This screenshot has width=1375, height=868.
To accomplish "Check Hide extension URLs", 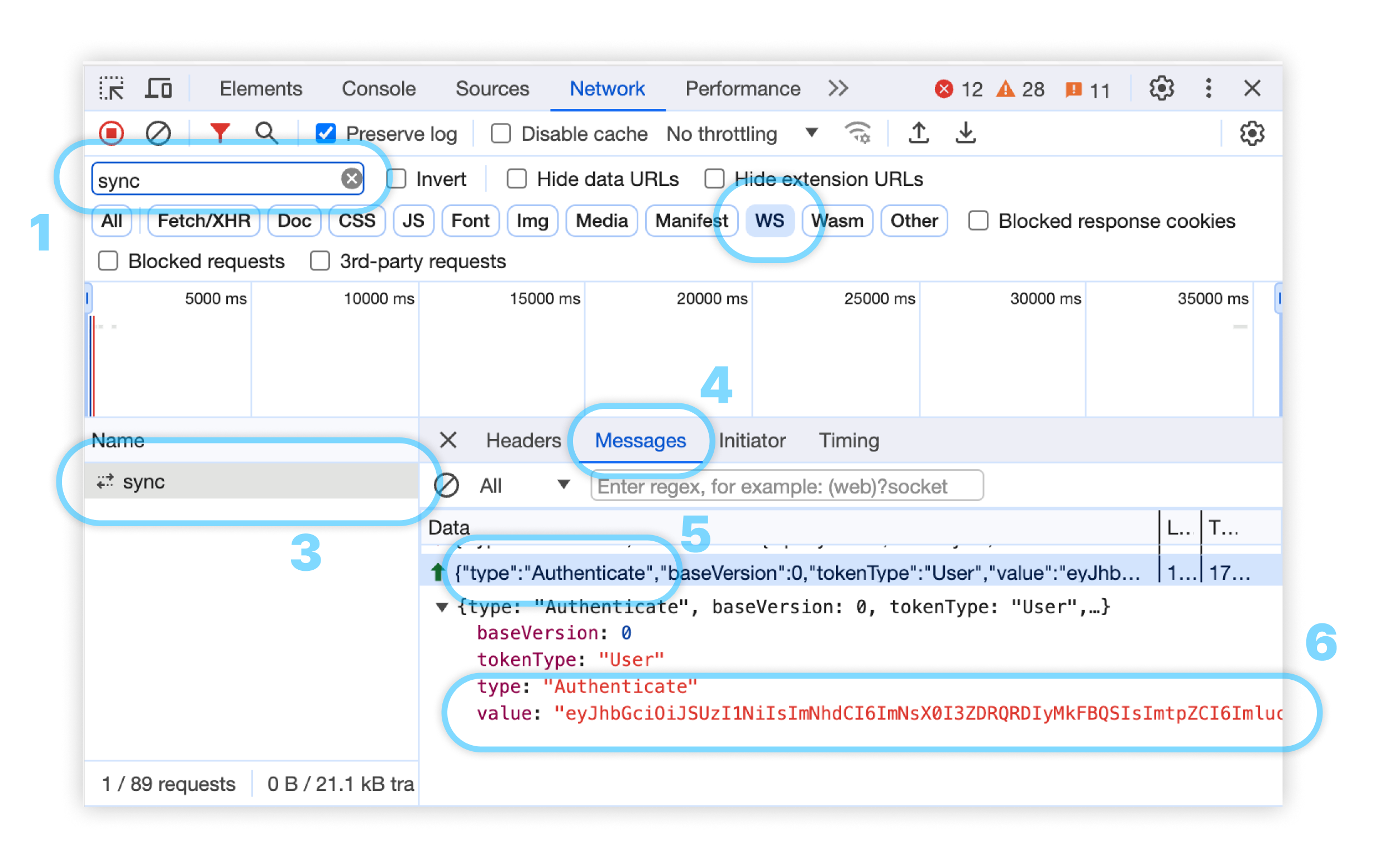I will point(714,179).
